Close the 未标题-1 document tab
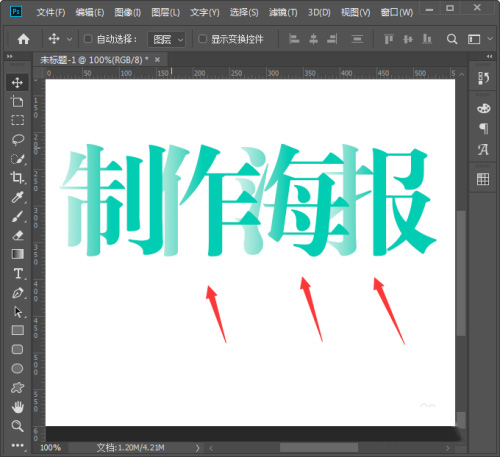The width and height of the screenshot is (500, 457). tap(157, 60)
